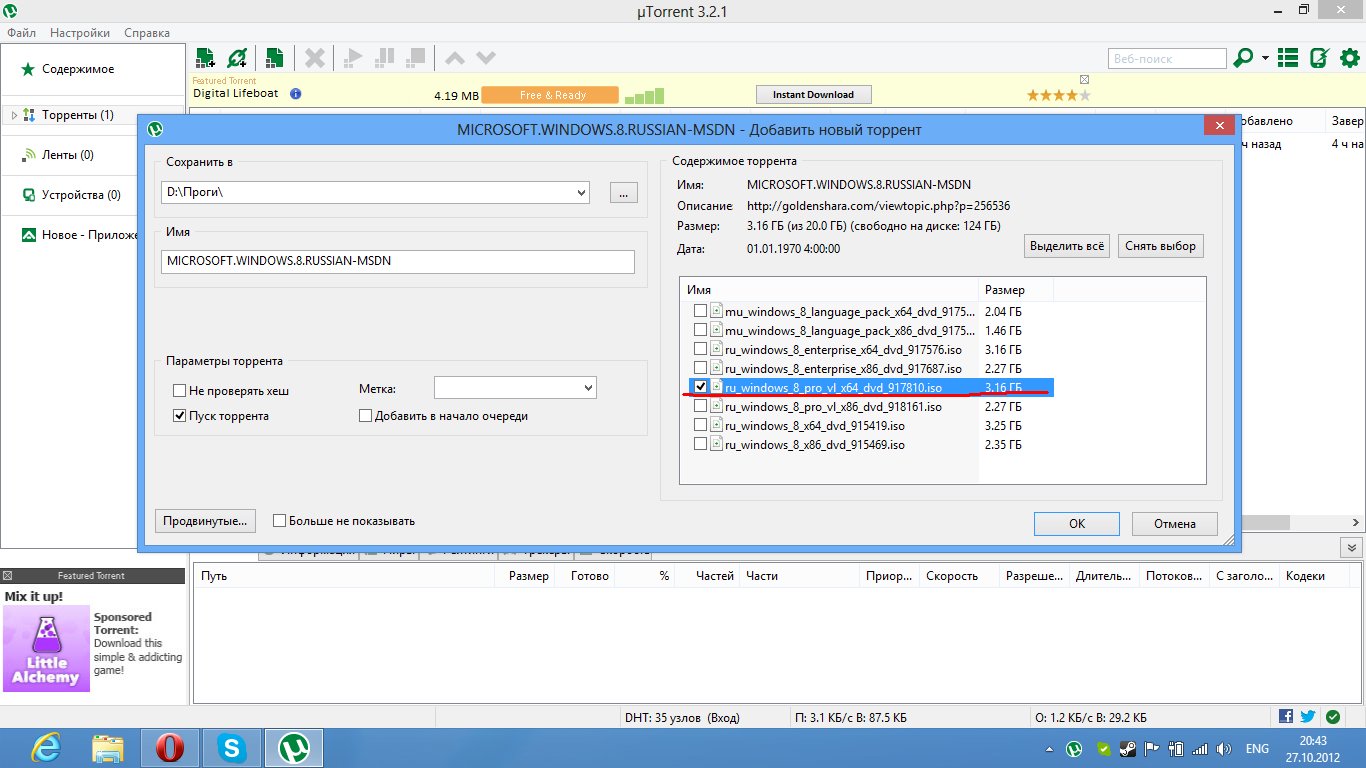Click the Instant Download button

tap(814, 95)
